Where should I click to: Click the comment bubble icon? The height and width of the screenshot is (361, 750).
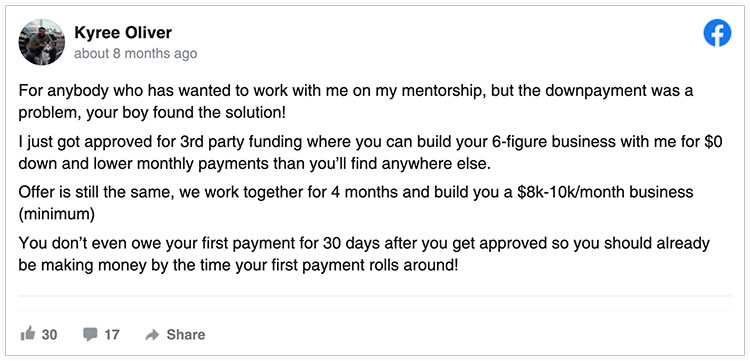pyautogui.click(x=90, y=334)
